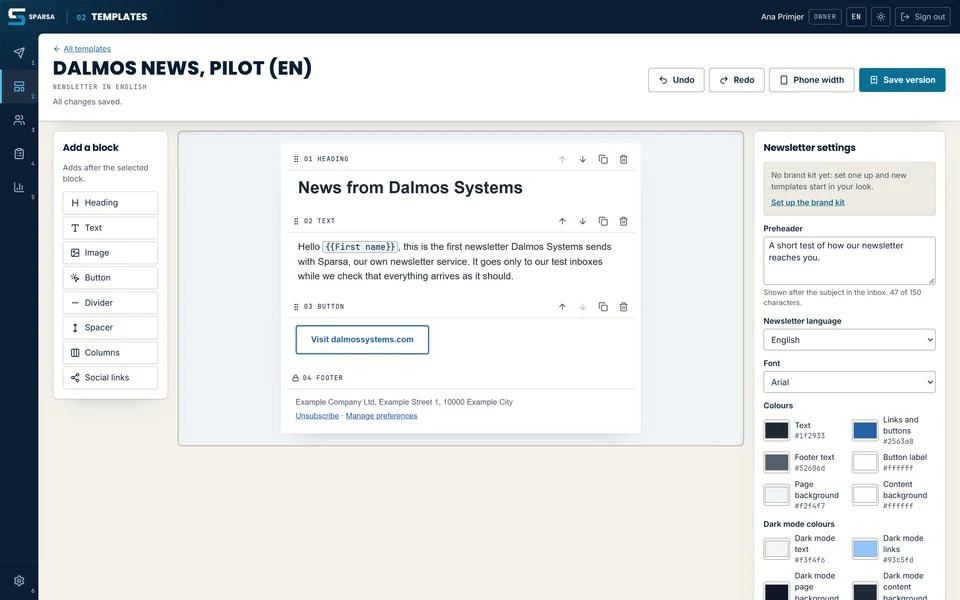Duplicate the 01 Heading block
This screenshot has width=960, height=600.
click(x=603, y=159)
